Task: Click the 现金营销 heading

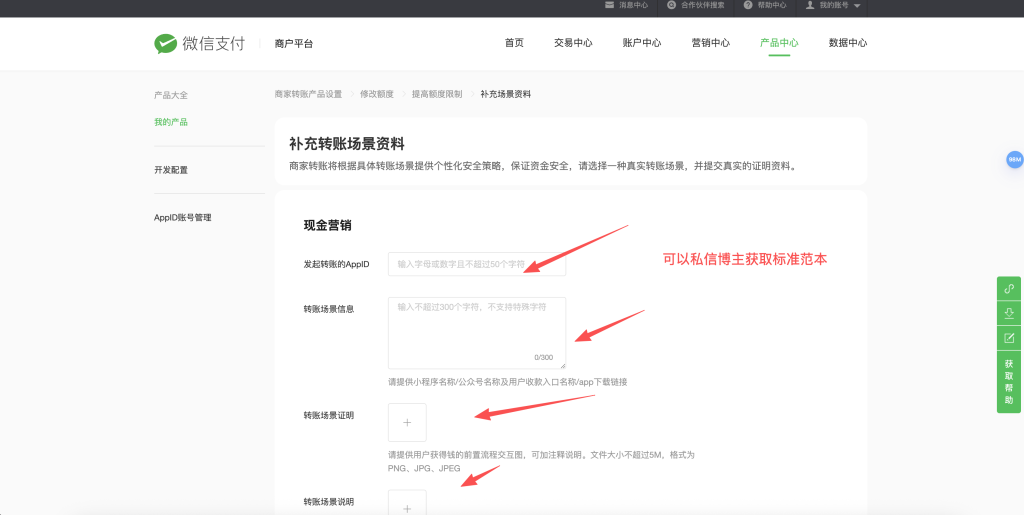Action: tap(328, 226)
